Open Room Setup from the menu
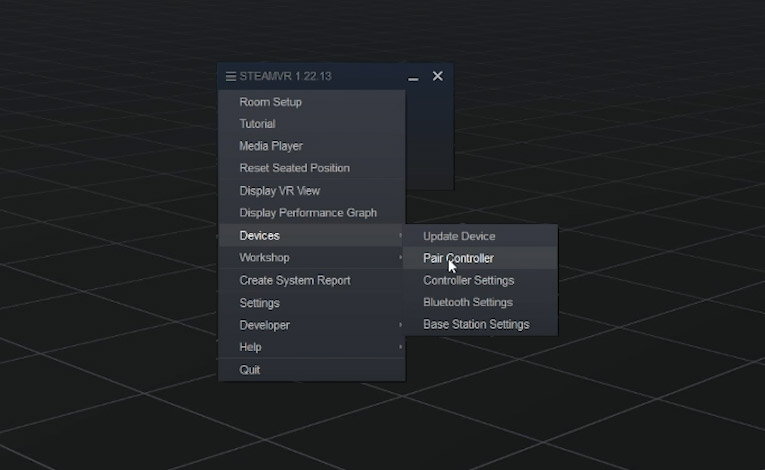This screenshot has height=470, width=765. tap(270, 102)
